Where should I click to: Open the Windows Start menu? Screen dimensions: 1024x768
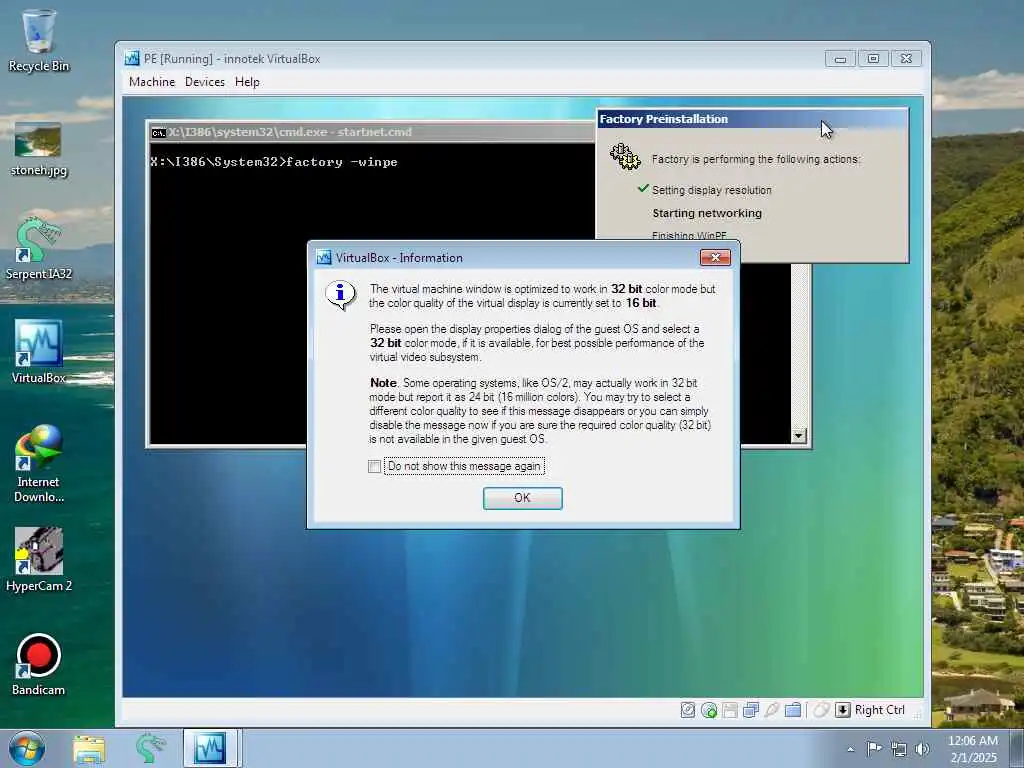click(x=27, y=748)
